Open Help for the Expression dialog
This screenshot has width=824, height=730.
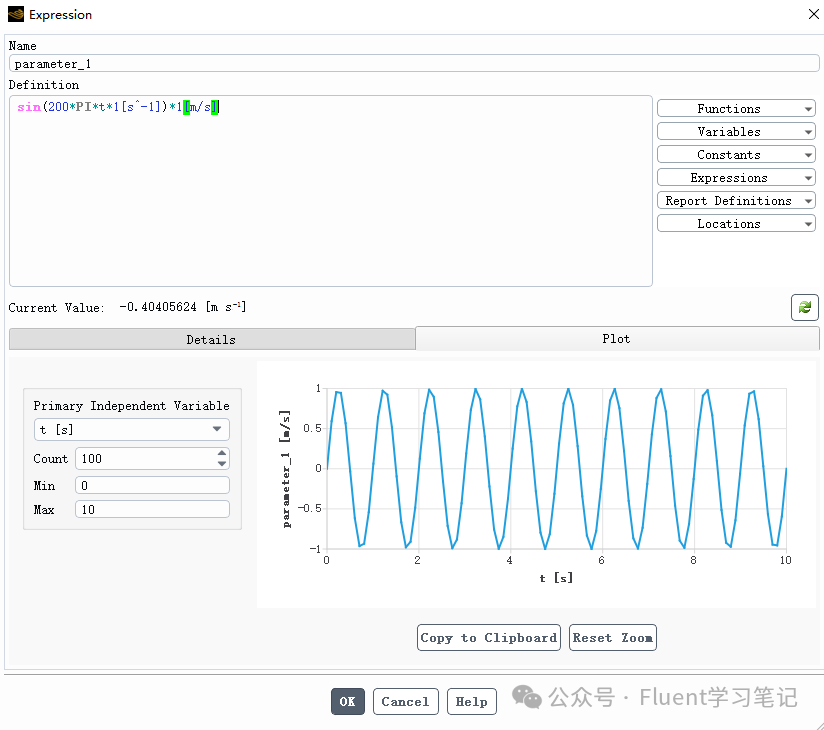click(471, 701)
